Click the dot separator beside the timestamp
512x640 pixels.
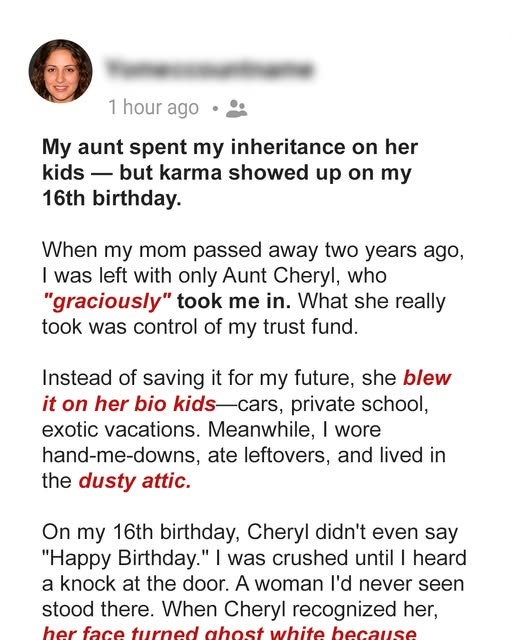[x=215, y=109]
